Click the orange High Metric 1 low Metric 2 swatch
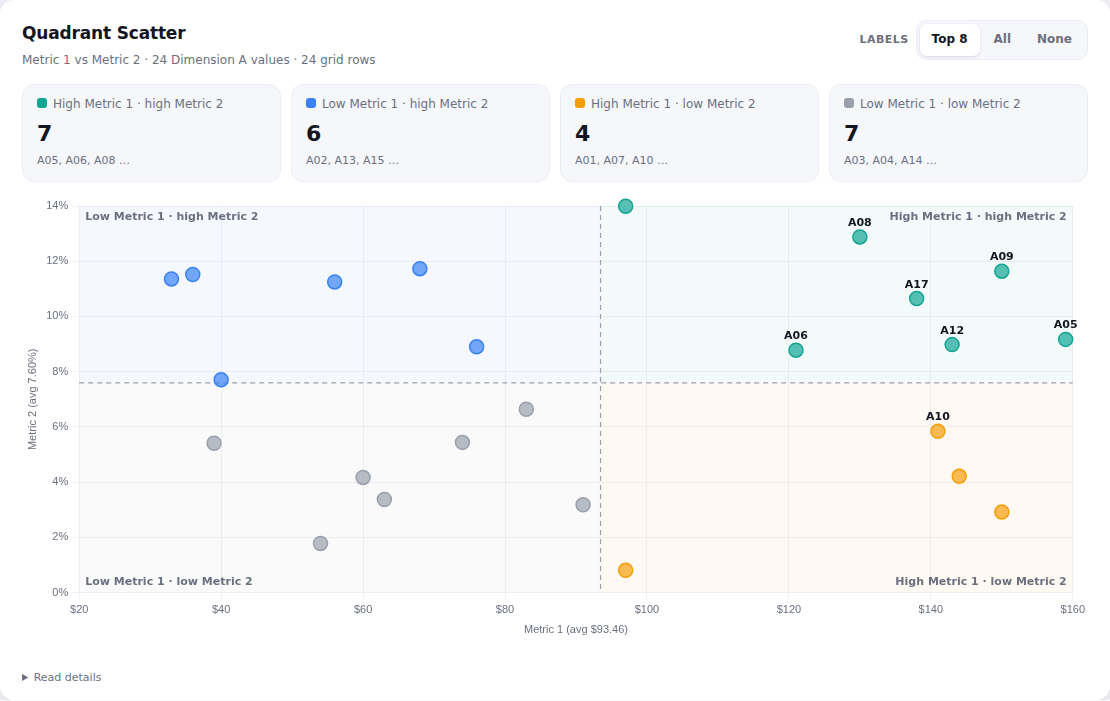Image resolution: width=1110 pixels, height=701 pixels. 580,103
